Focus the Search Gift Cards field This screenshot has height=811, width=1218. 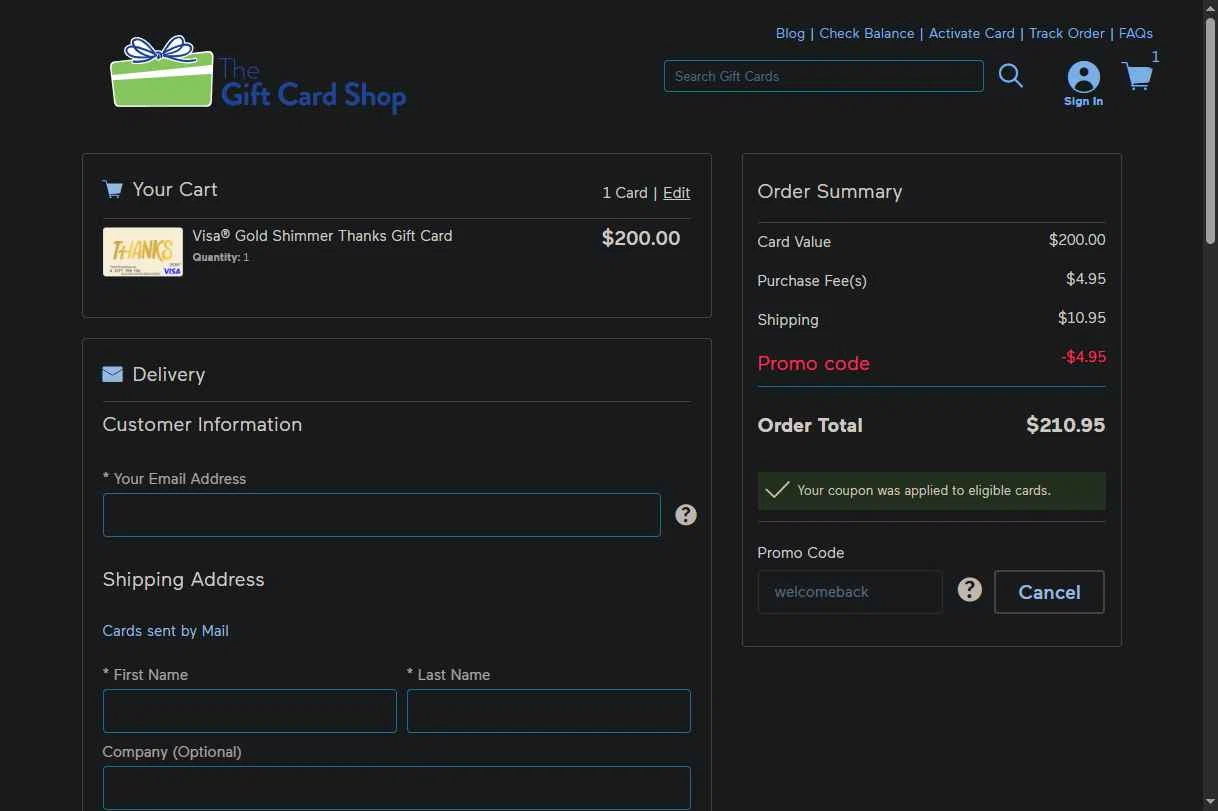(824, 76)
